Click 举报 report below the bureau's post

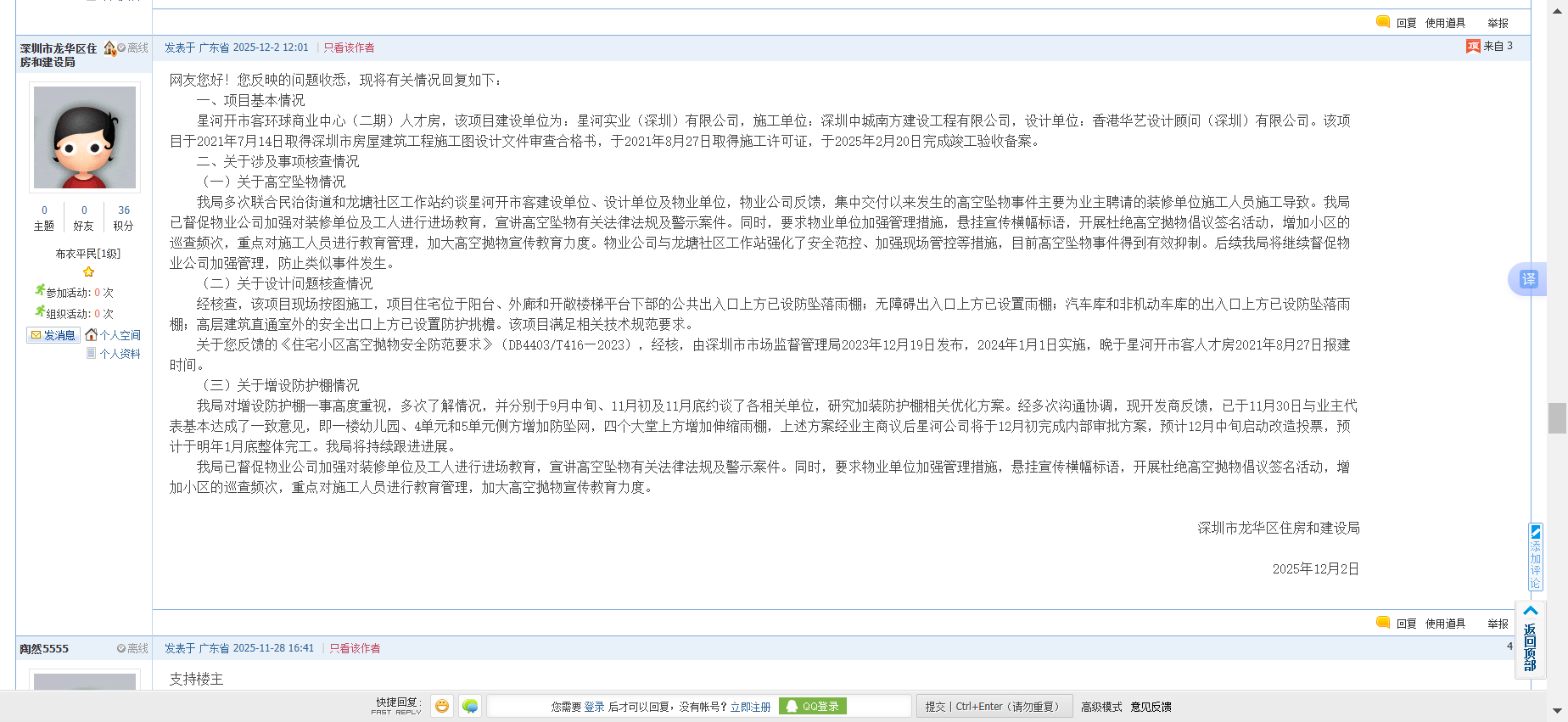click(x=1498, y=624)
